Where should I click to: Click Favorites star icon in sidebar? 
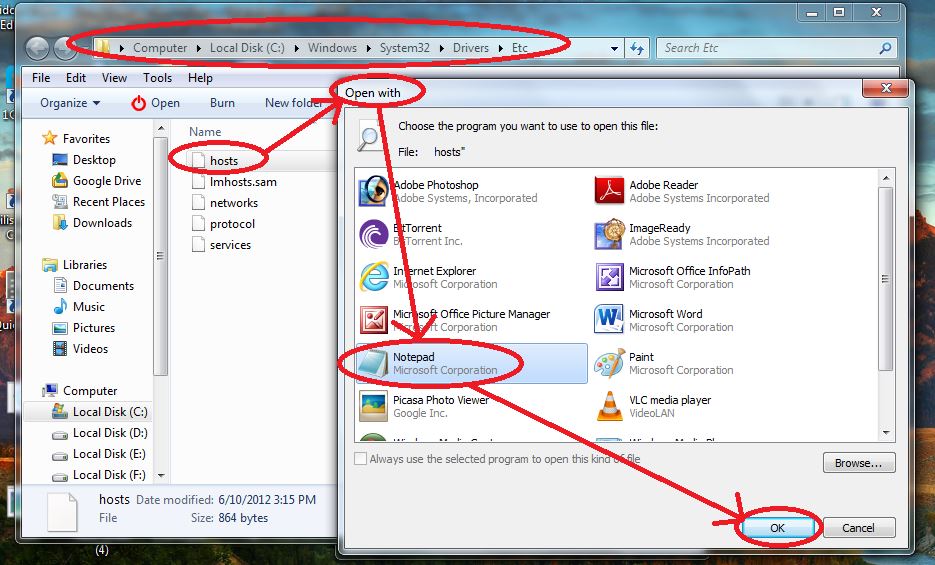point(49,138)
